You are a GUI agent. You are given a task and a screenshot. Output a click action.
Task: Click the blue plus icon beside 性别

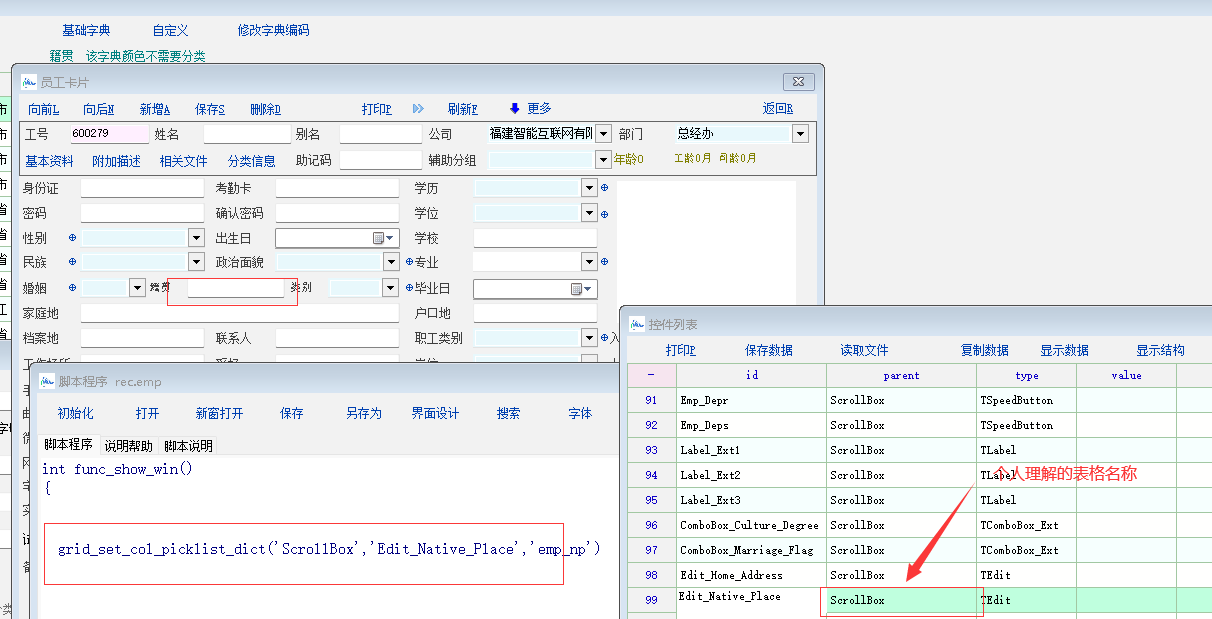tap(72, 238)
